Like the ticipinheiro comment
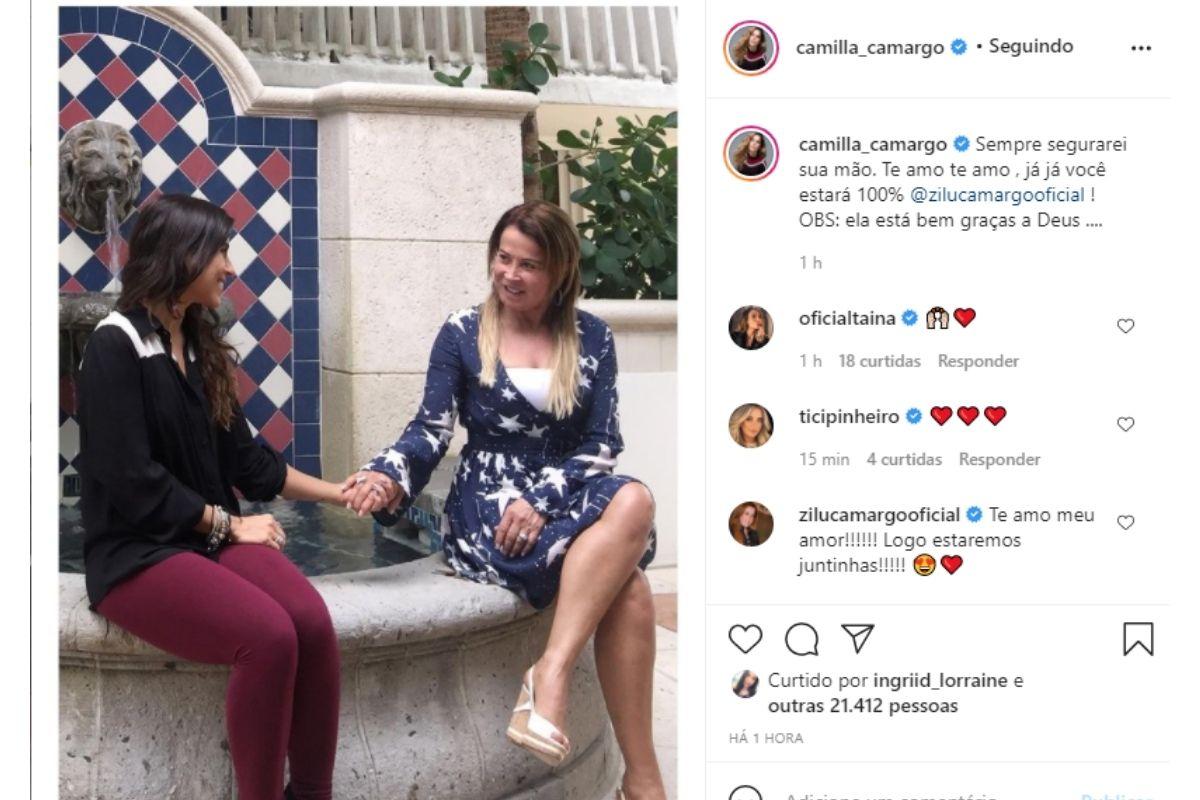The width and height of the screenshot is (1200, 800). click(x=1125, y=424)
